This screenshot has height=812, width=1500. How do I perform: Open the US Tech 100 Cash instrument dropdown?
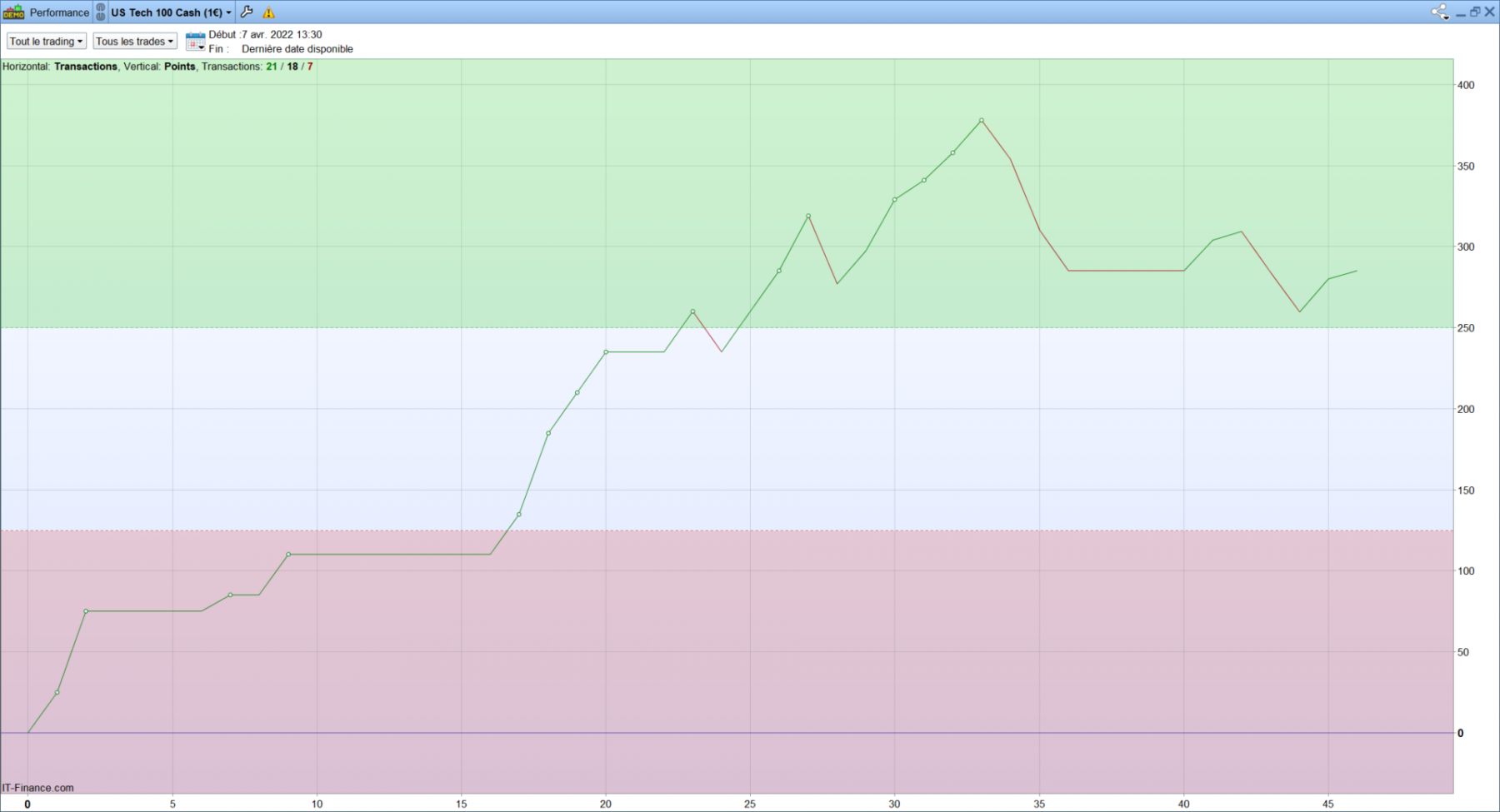coord(172,12)
